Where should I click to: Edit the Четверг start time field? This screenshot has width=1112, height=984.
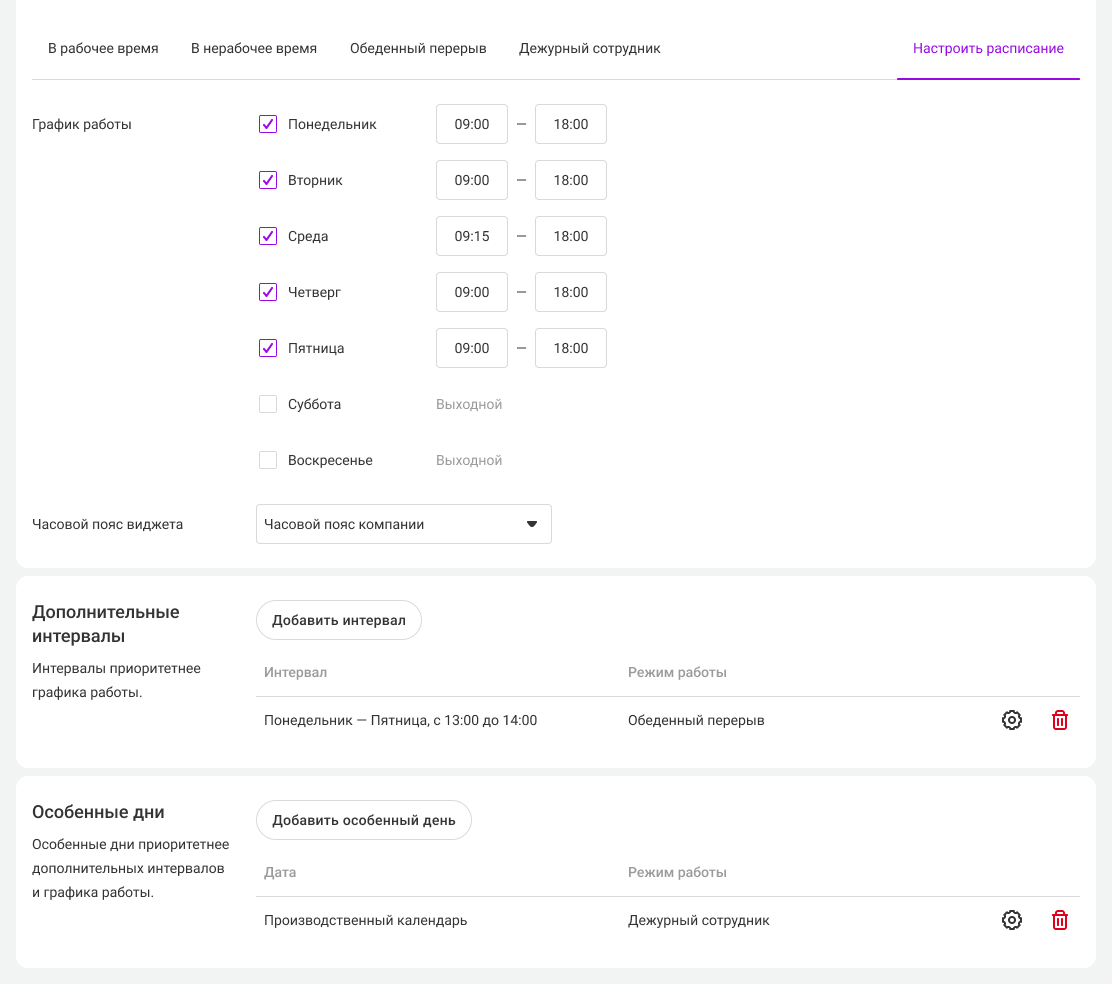472,292
